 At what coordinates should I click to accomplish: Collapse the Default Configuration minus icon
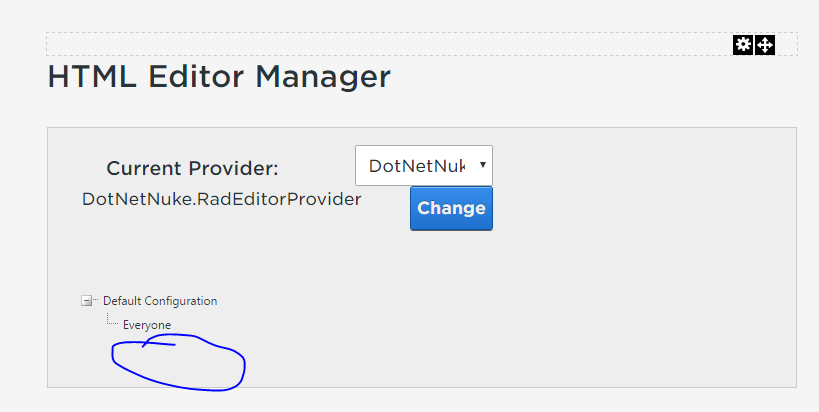[87, 301]
